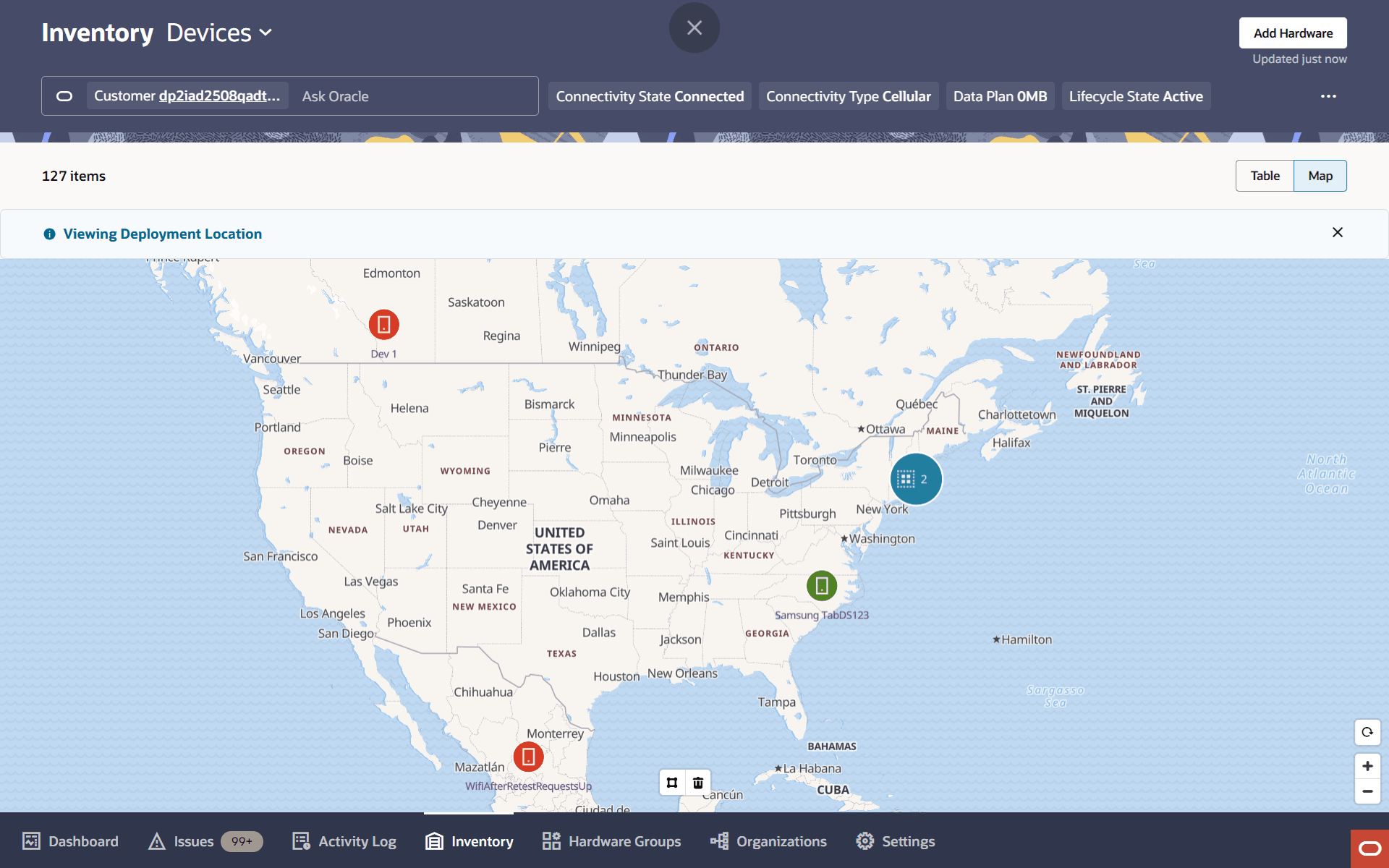Open the Hardware Groups tab
This screenshot has width=1389, height=868.
tap(611, 841)
